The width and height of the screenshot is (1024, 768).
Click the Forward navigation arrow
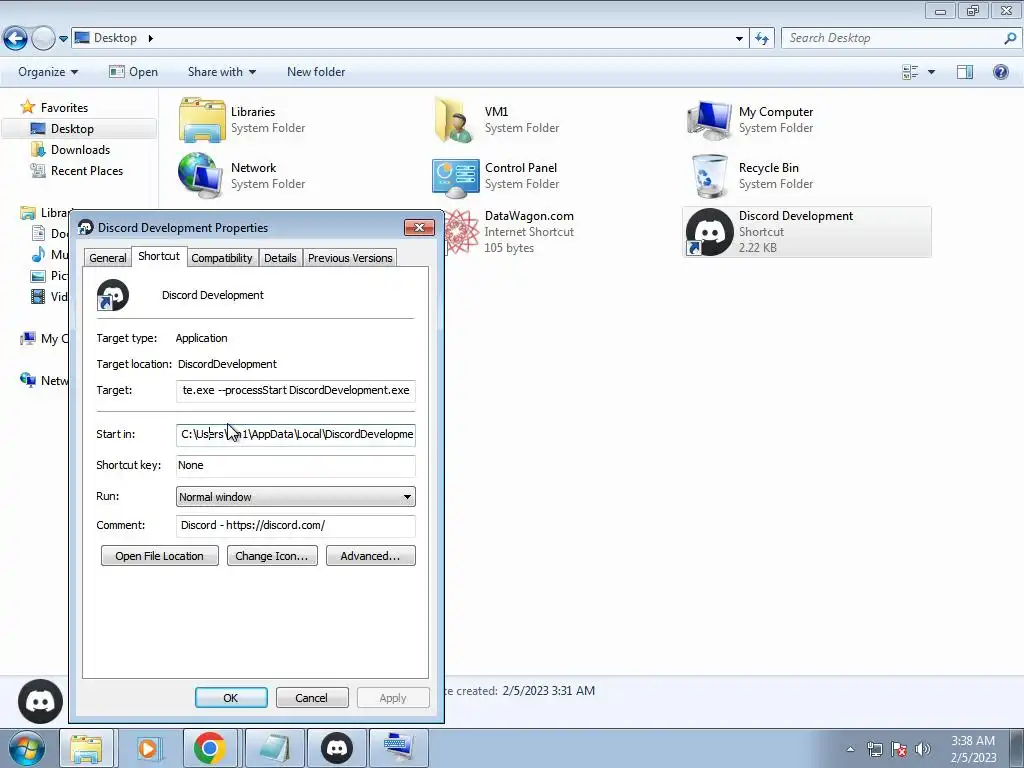pyautogui.click(x=43, y=39)
